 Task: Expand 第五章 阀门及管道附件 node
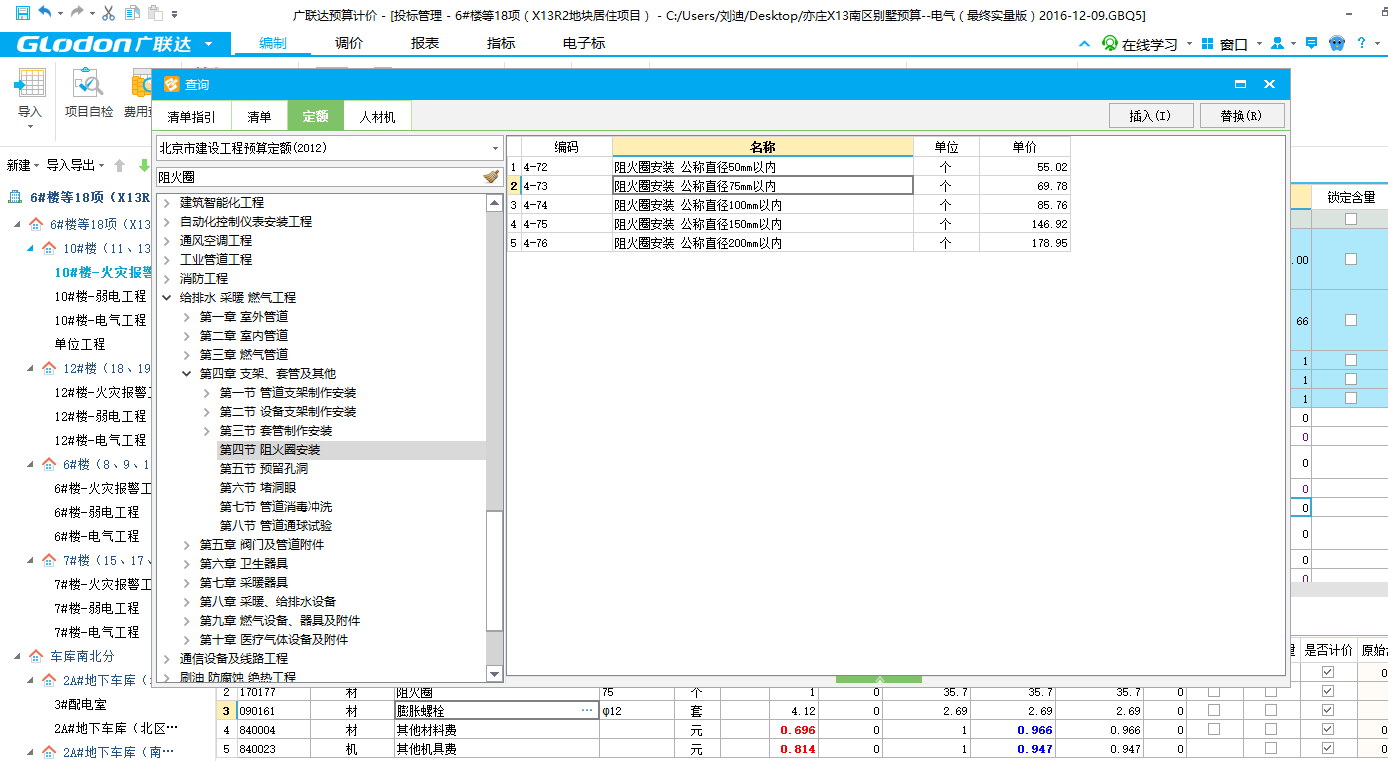187,544
